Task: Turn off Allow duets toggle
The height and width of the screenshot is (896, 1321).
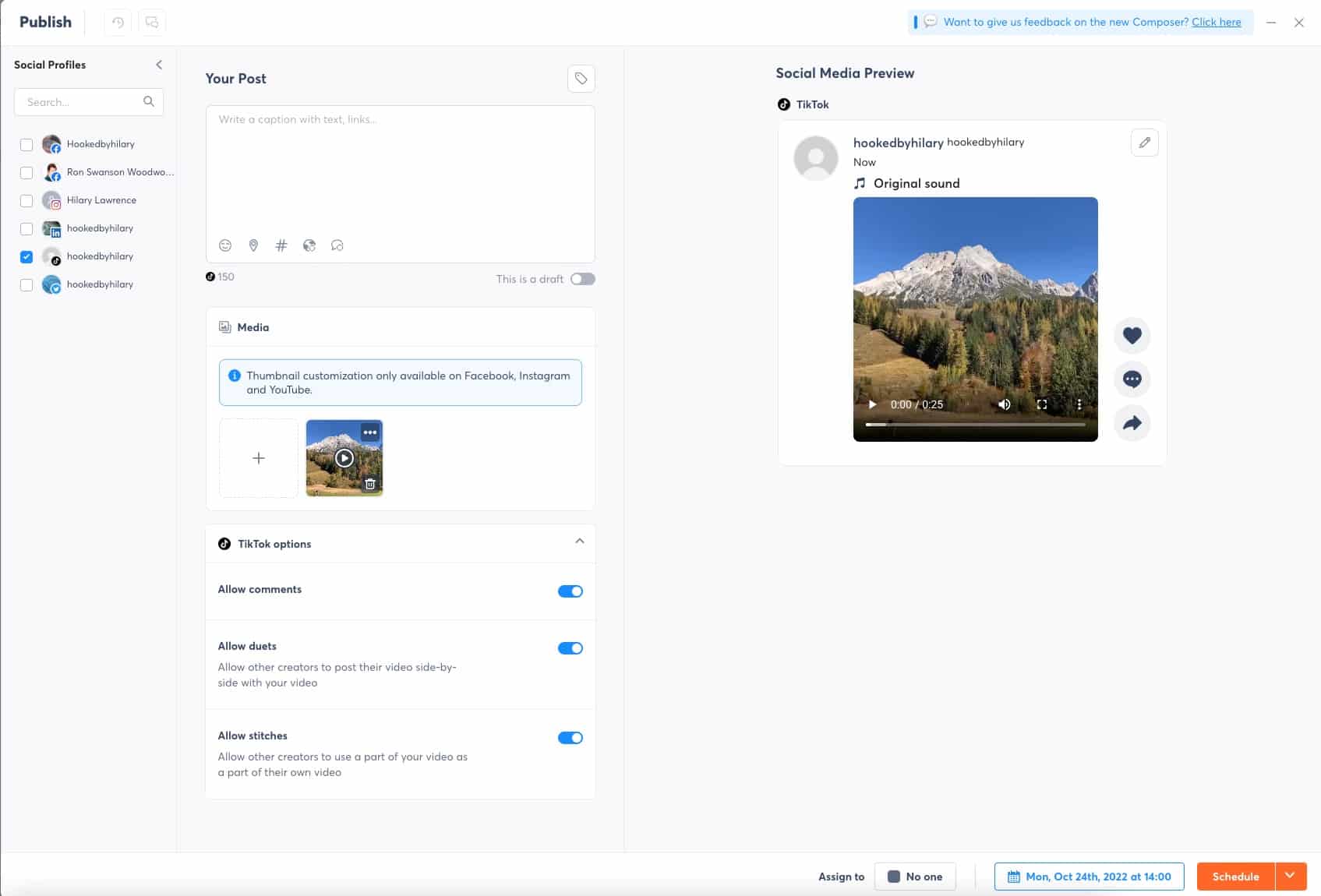Action: pyautogui.click(x=570, y=648)
